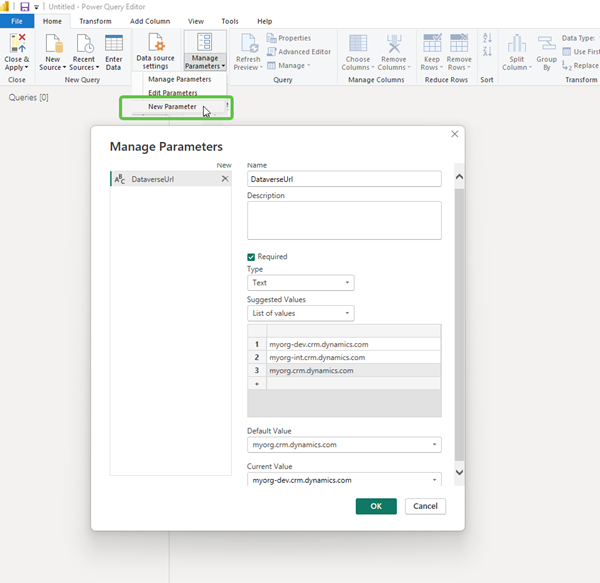Select row 3 myorg.crm.dynamics.com
Viewport: 600px width, 583px height.
(344, 370)
